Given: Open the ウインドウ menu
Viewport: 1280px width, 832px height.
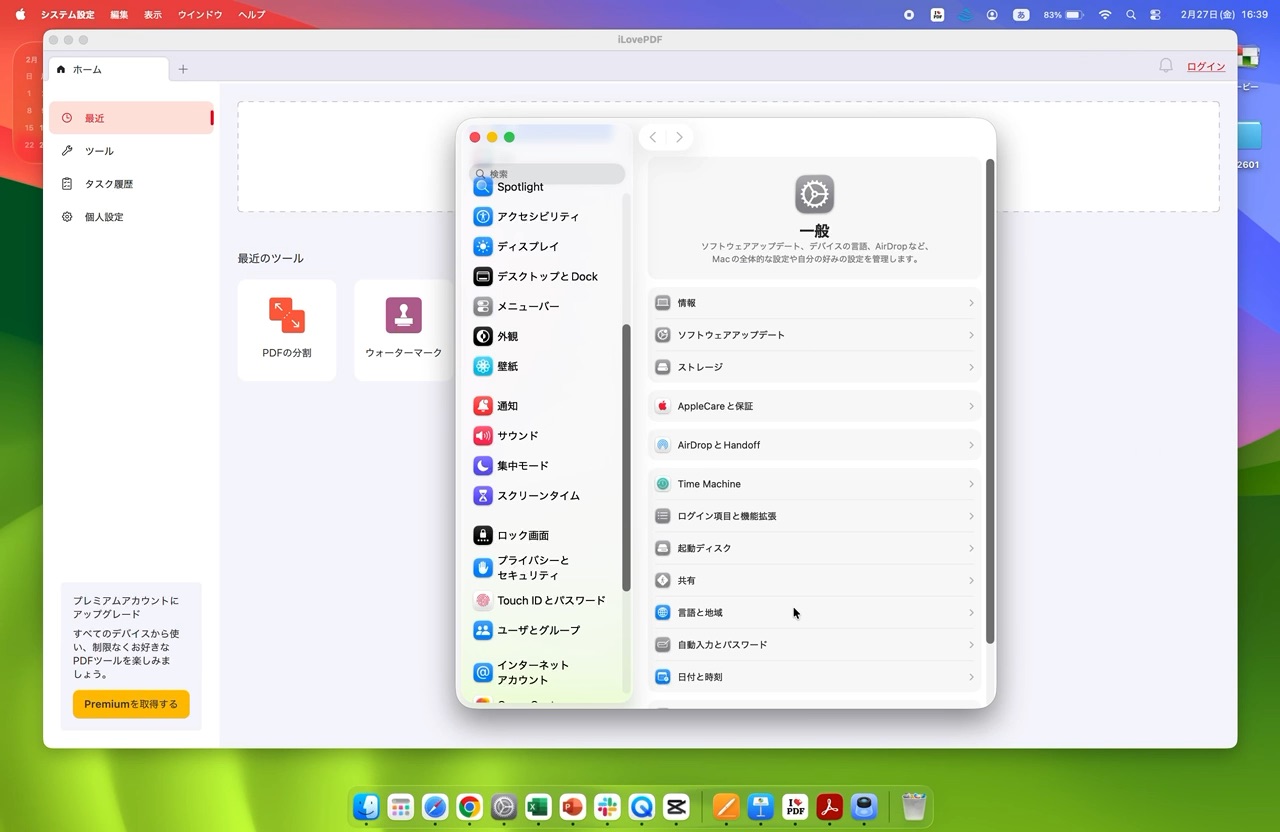Looking at the screenshot, I should coord(200,15).
